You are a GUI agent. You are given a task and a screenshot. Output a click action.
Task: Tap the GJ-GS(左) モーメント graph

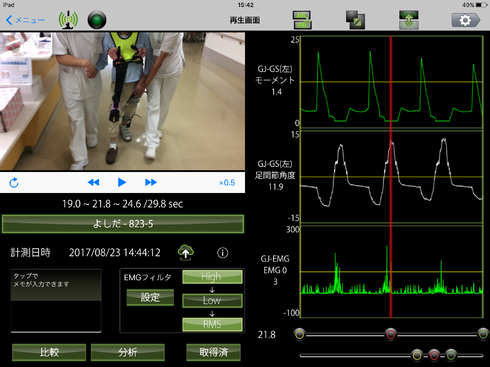pos(392,82)
